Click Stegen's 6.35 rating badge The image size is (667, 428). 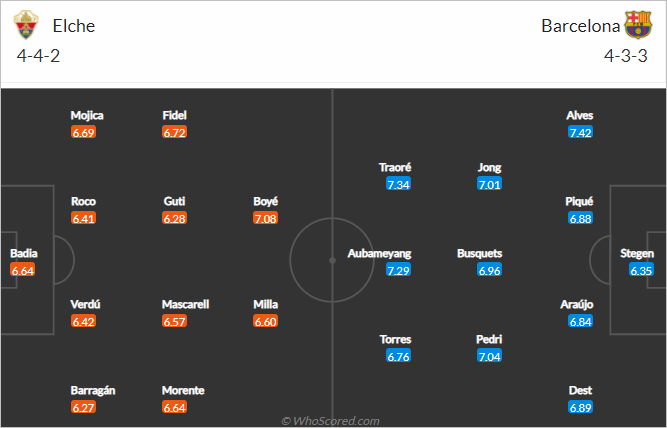(x=641, y=270)
